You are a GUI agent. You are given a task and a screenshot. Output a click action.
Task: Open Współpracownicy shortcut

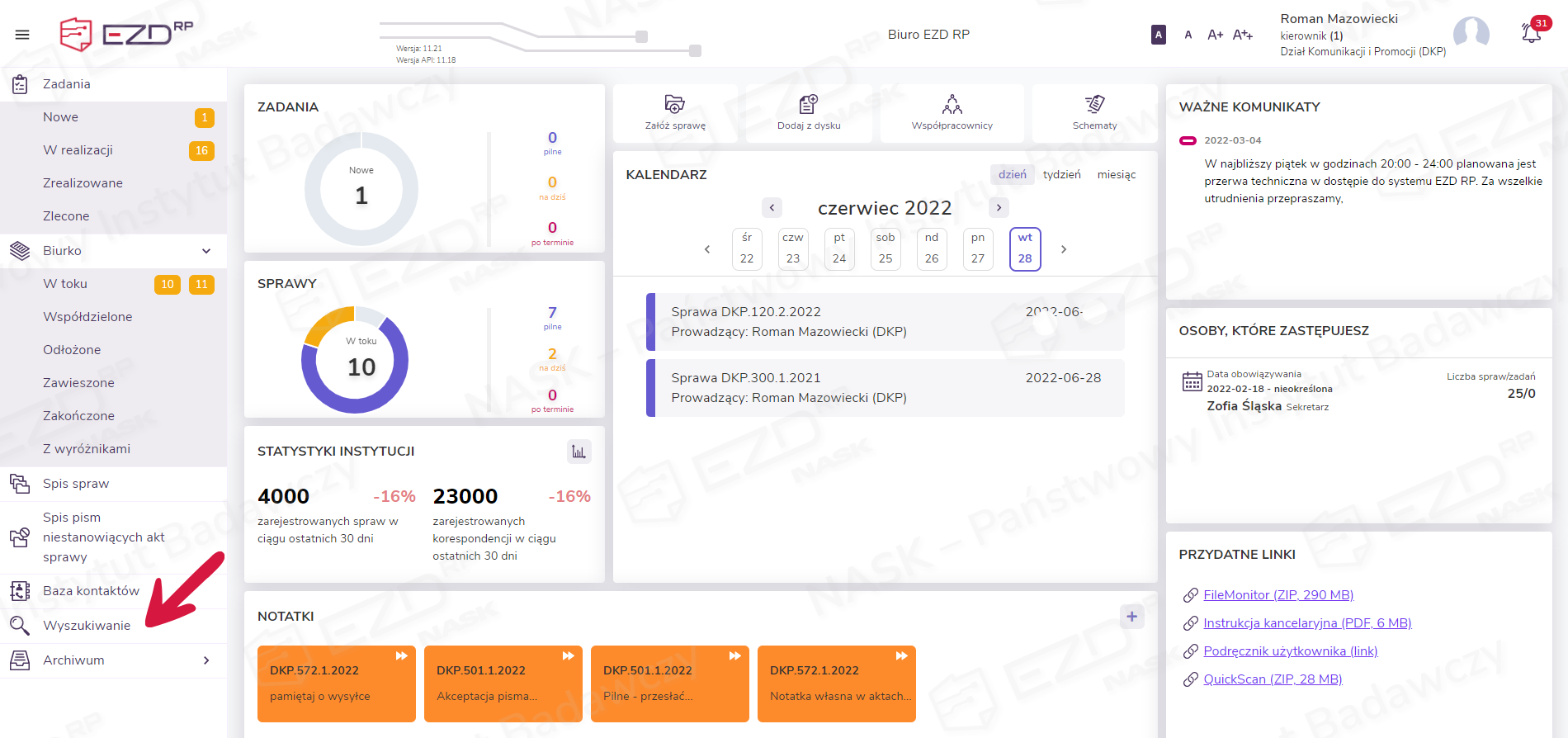[952, 105]
